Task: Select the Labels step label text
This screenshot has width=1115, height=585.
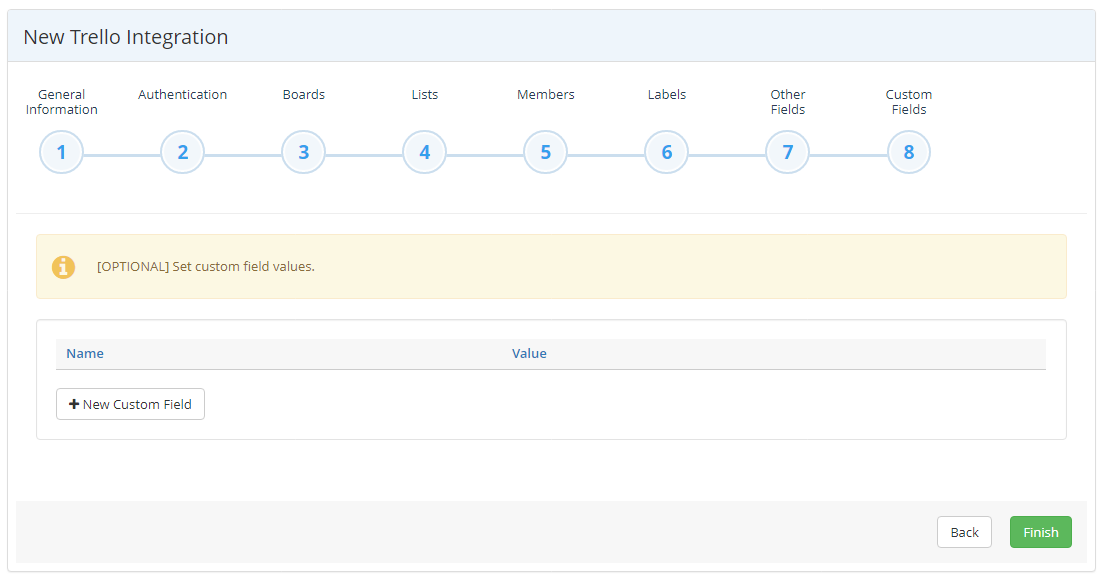Action: [666, 94]
